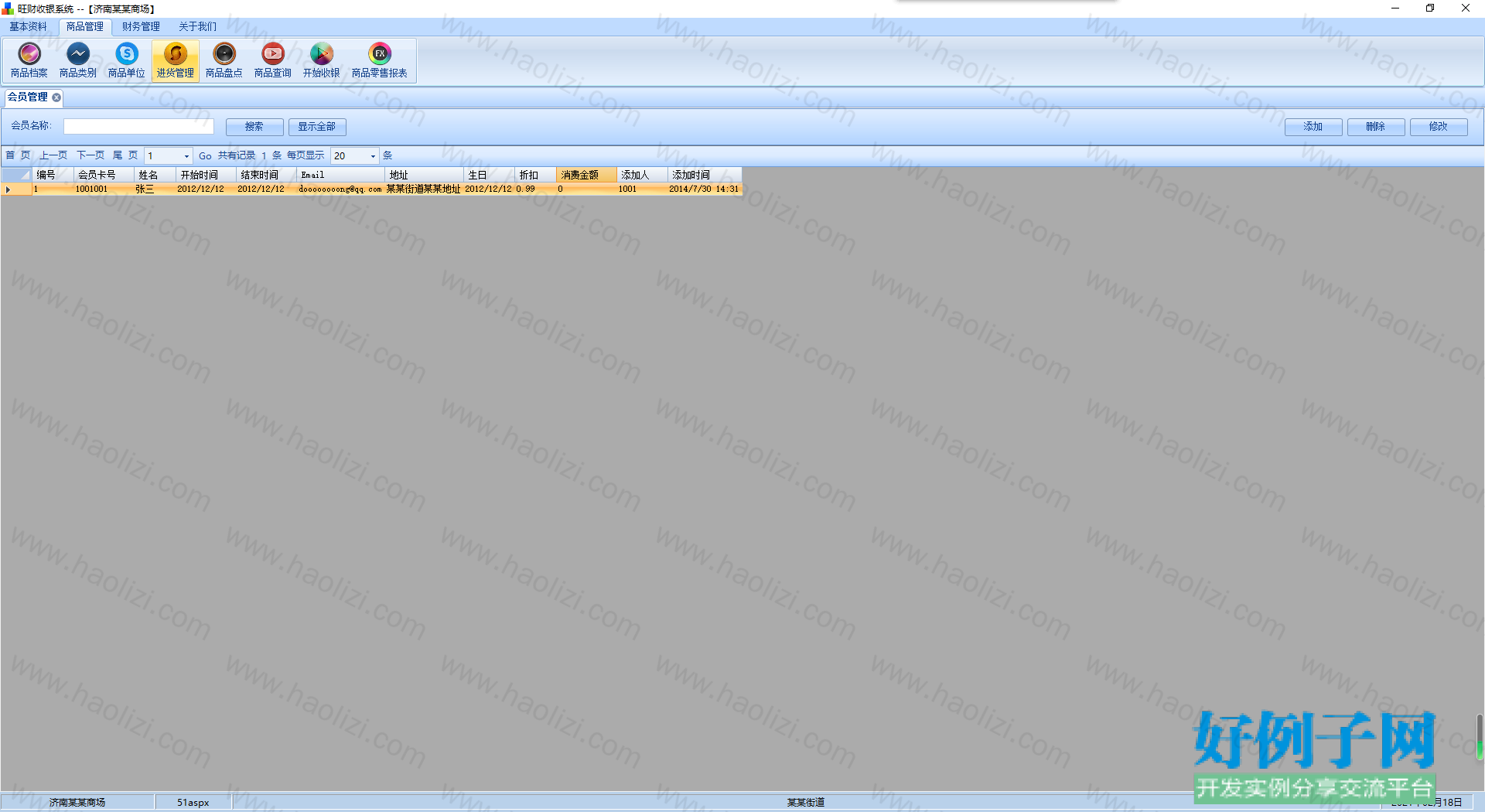Sort by 开始时间 column header
The width and height of the screenshot is (1485, 812).
pos(207,176)
